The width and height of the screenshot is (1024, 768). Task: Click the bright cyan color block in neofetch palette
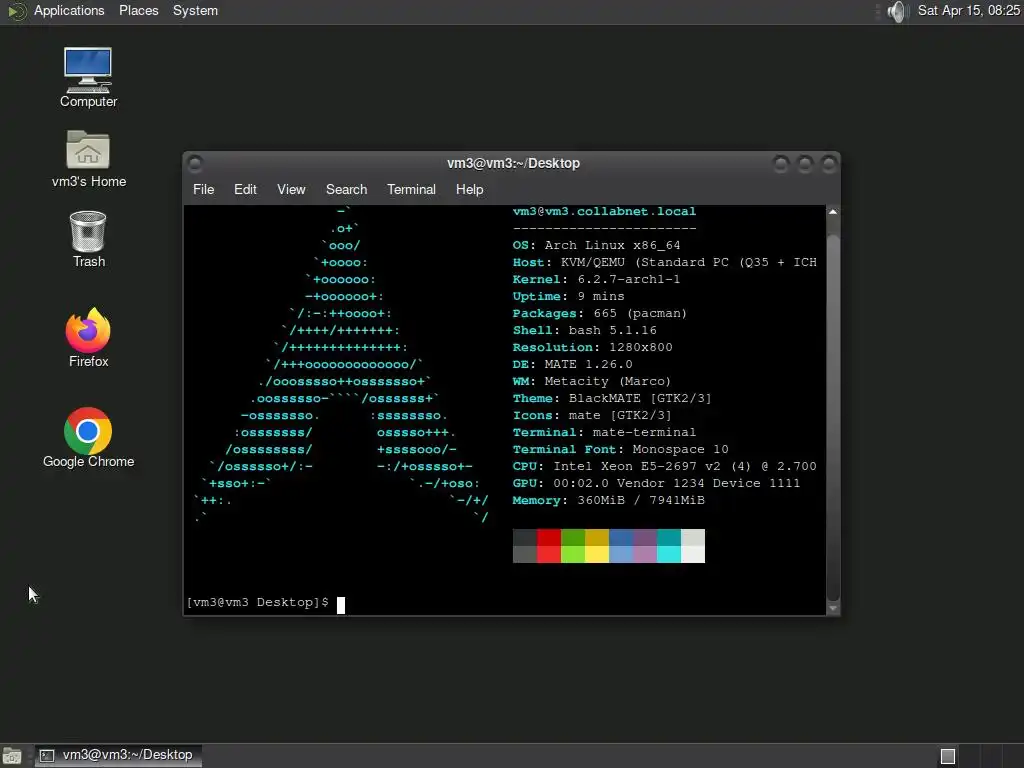click(669, 554)
